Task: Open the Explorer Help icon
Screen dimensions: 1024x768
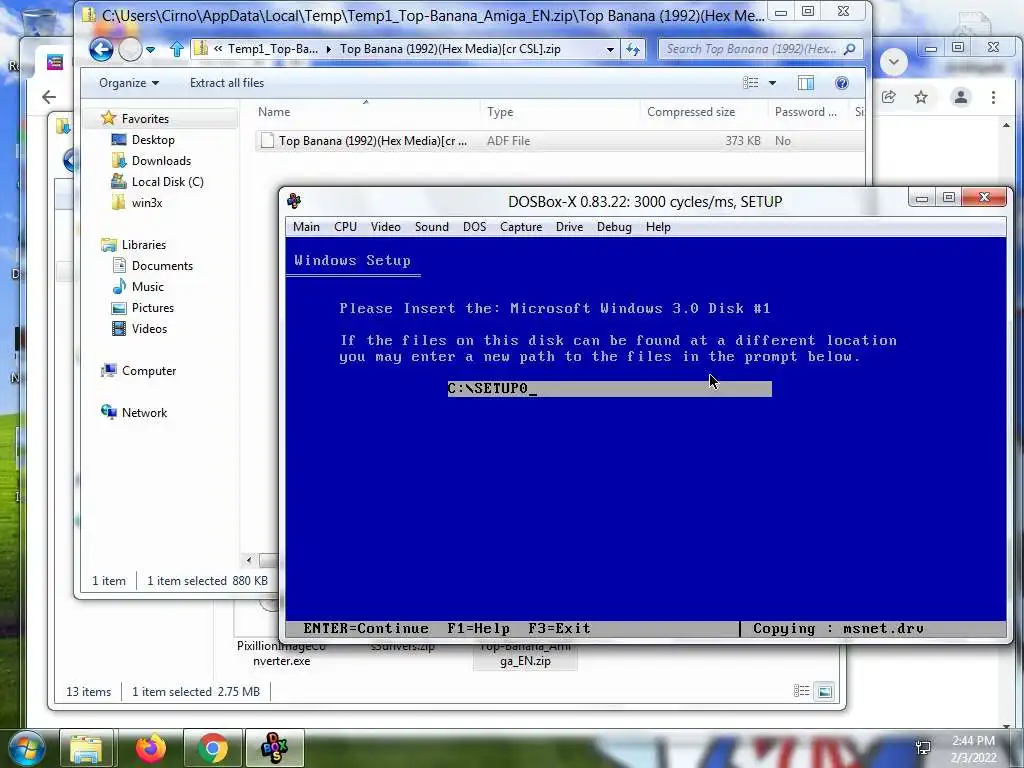Action: point(842,83)
